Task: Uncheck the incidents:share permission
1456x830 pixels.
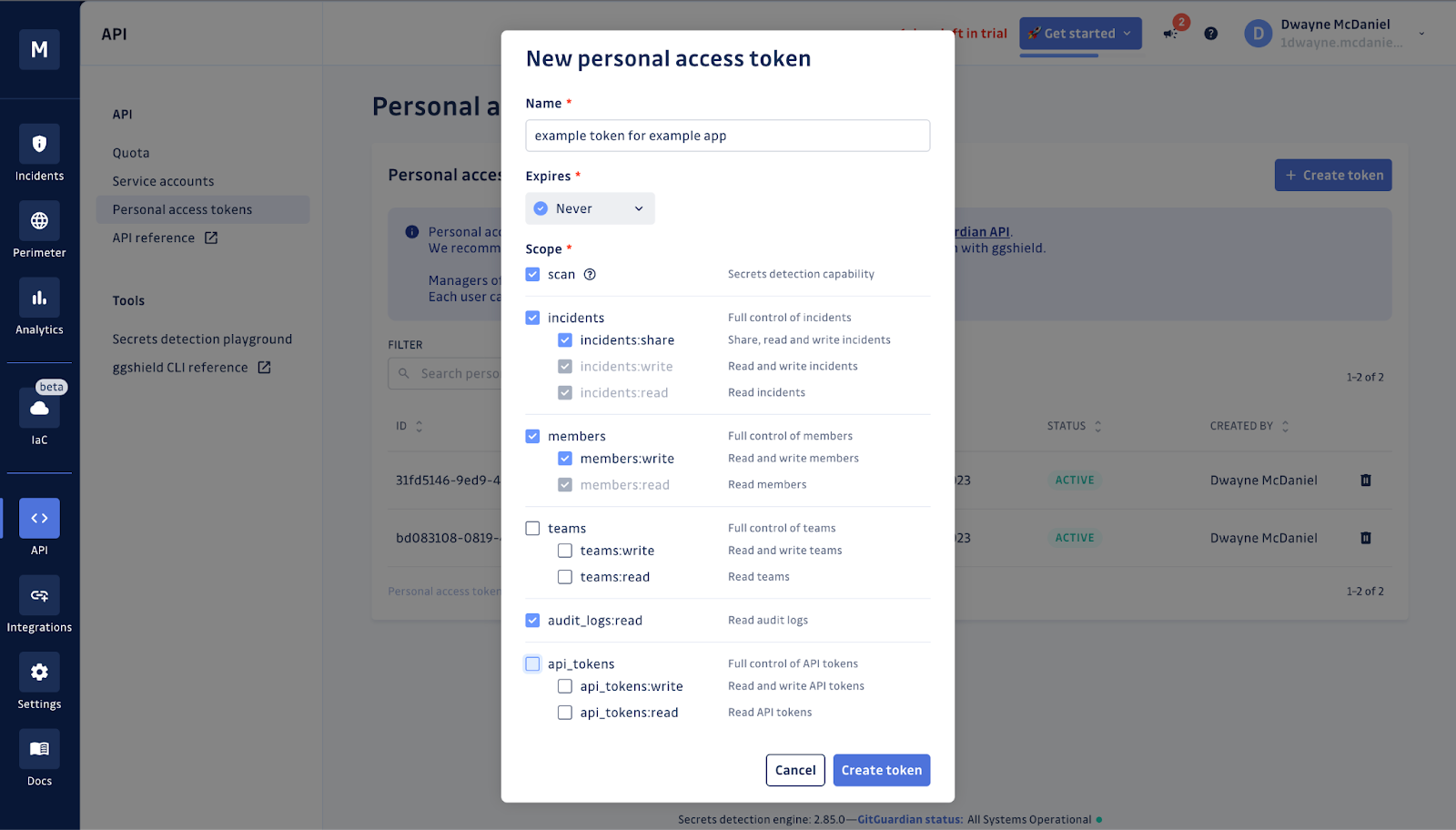Action: point(565,339)
